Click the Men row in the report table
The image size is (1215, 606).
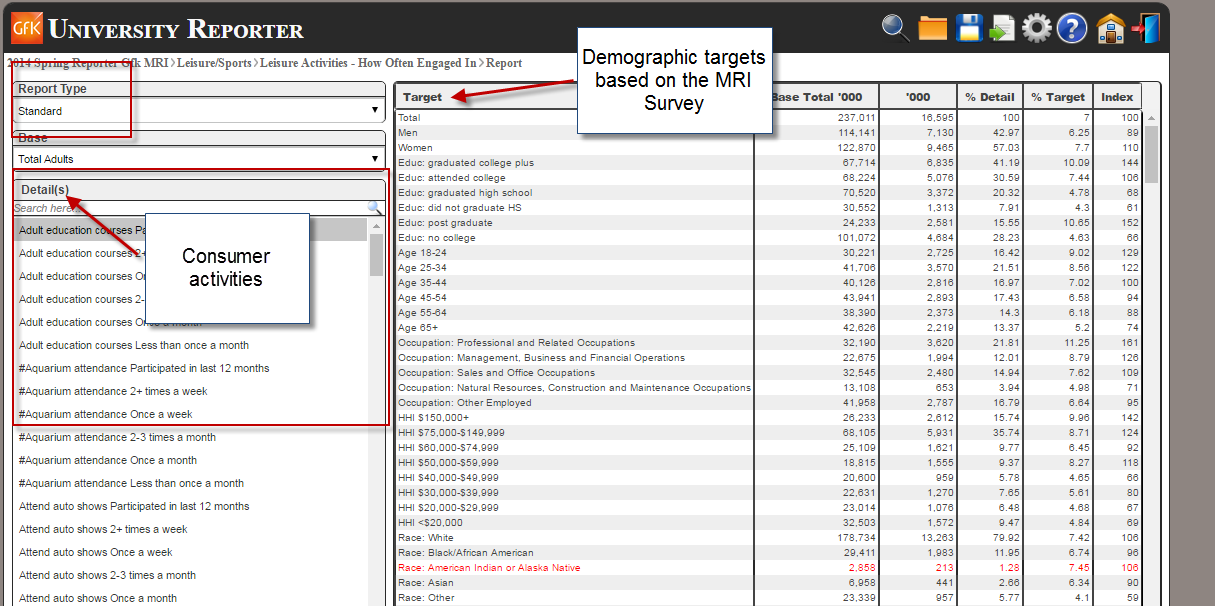(768, 132)
